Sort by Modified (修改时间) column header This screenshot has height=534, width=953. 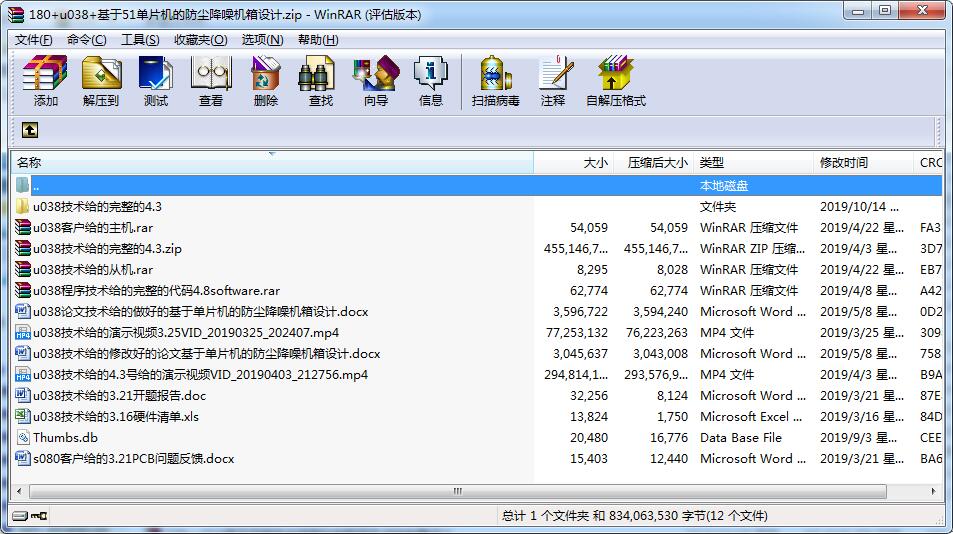pyautogui.click(x=863, y=163)
